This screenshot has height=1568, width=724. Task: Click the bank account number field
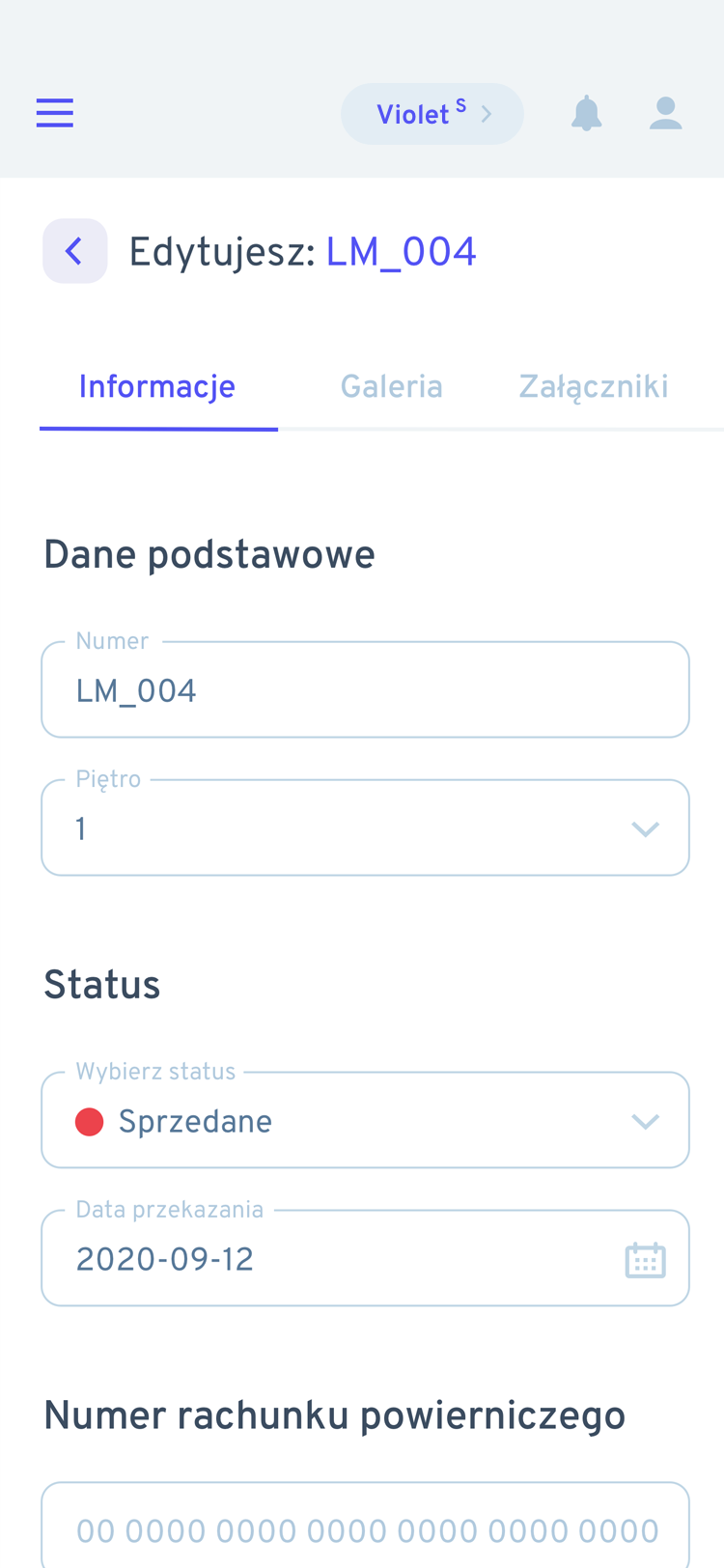click(365, 1526)
